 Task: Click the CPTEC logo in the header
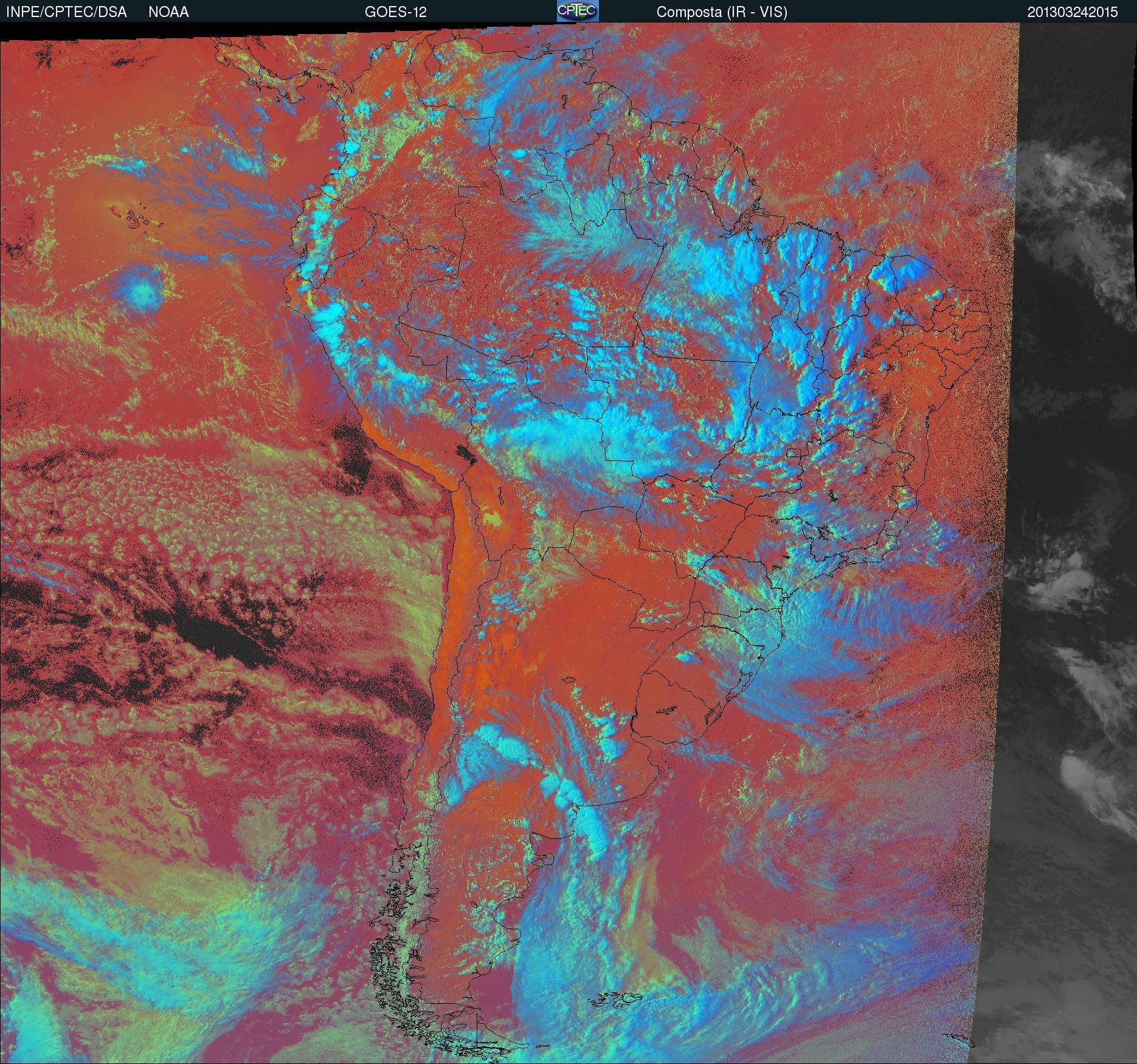[578, 11]
